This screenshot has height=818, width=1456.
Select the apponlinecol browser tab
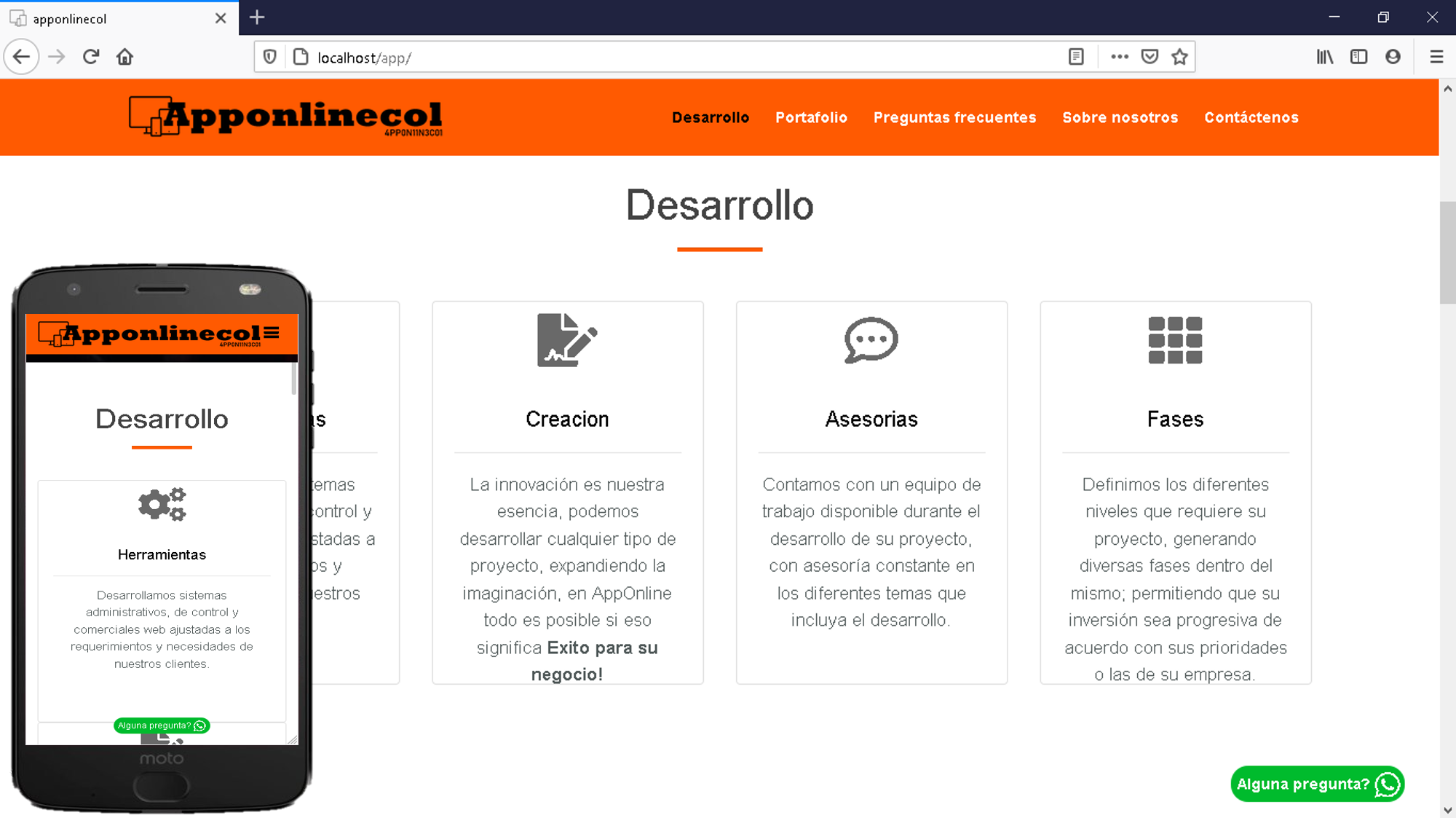(x=119, y=18)
